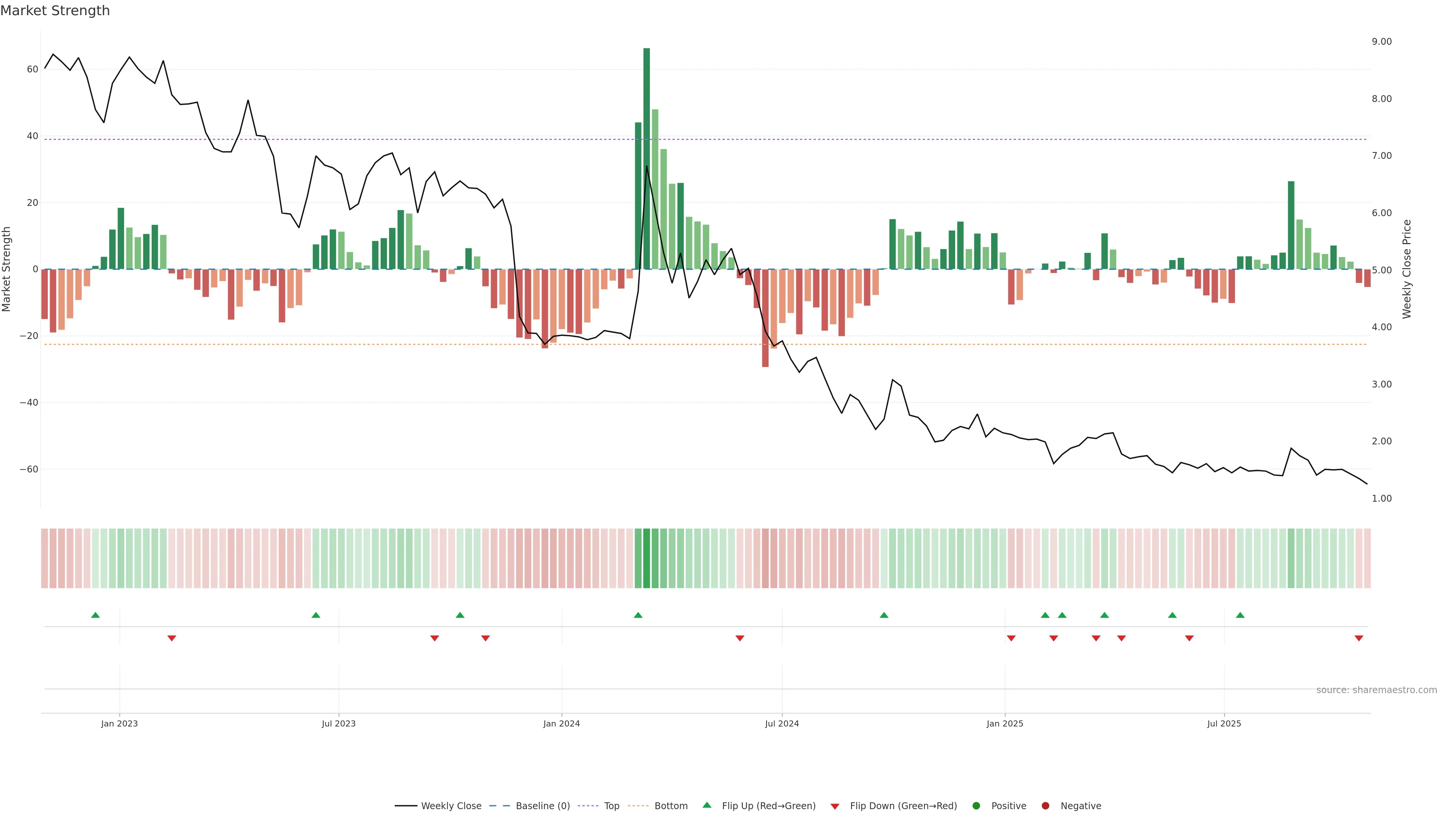The width and height of the screenshot is (1456, 819).
Task: Click the dark red Negative dot in the legend
Action: 1045,806
